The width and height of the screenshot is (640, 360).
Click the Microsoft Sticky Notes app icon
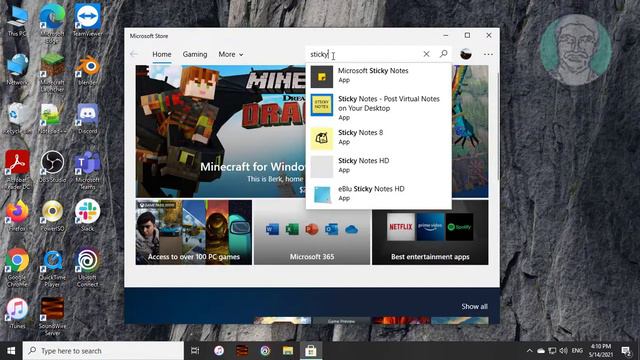point(322,77)
